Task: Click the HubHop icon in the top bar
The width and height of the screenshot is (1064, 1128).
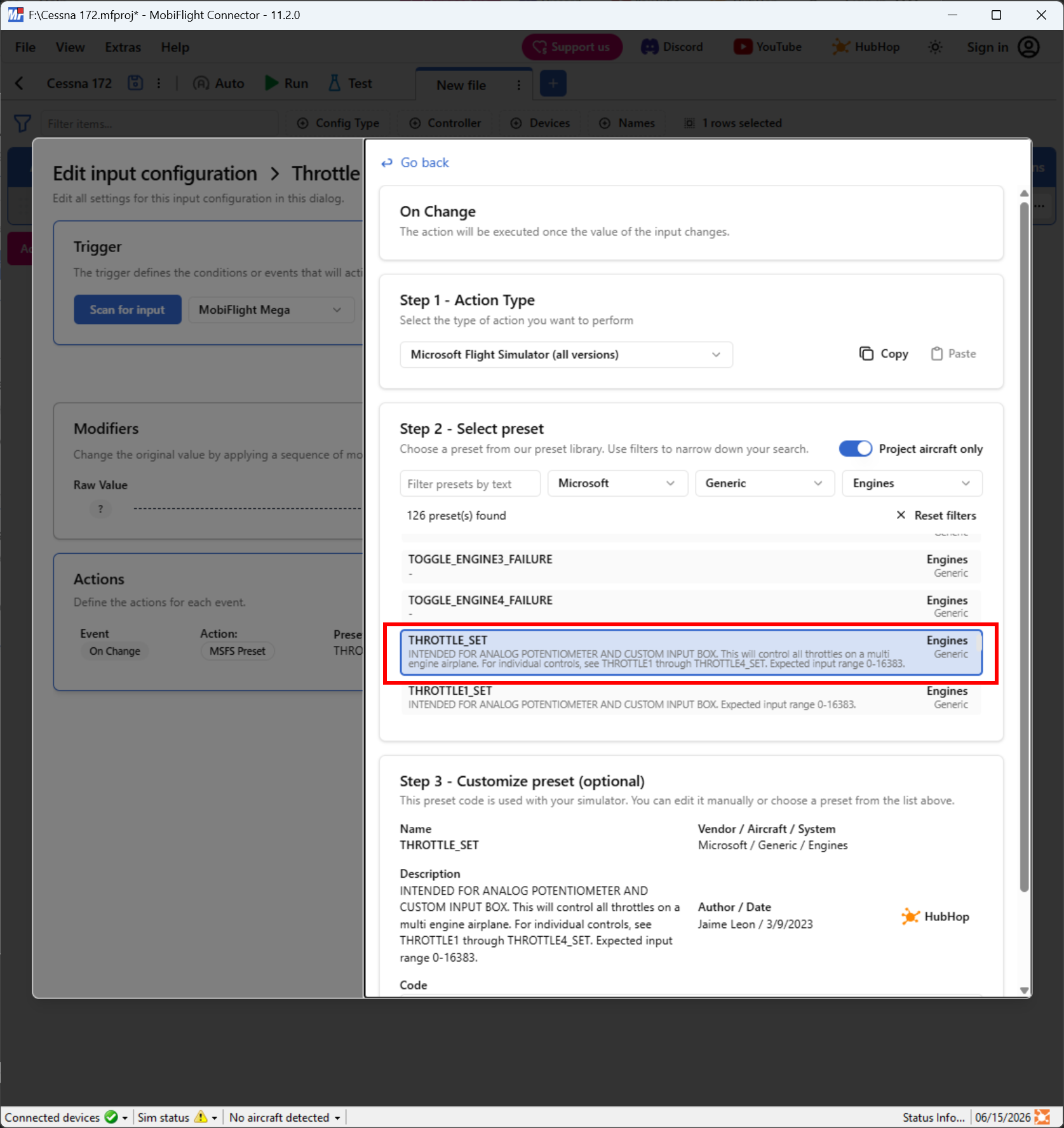Action: 840,47
